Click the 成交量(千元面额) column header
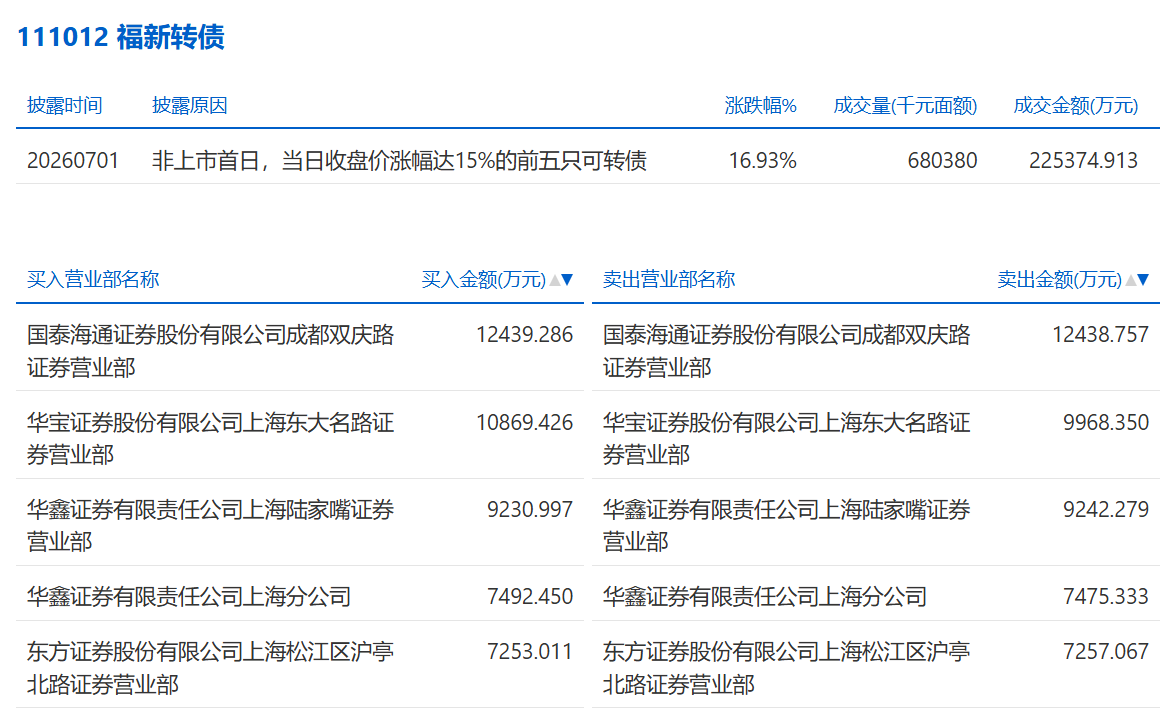The width and height of the screenshot is (1173, 711). 905,106
